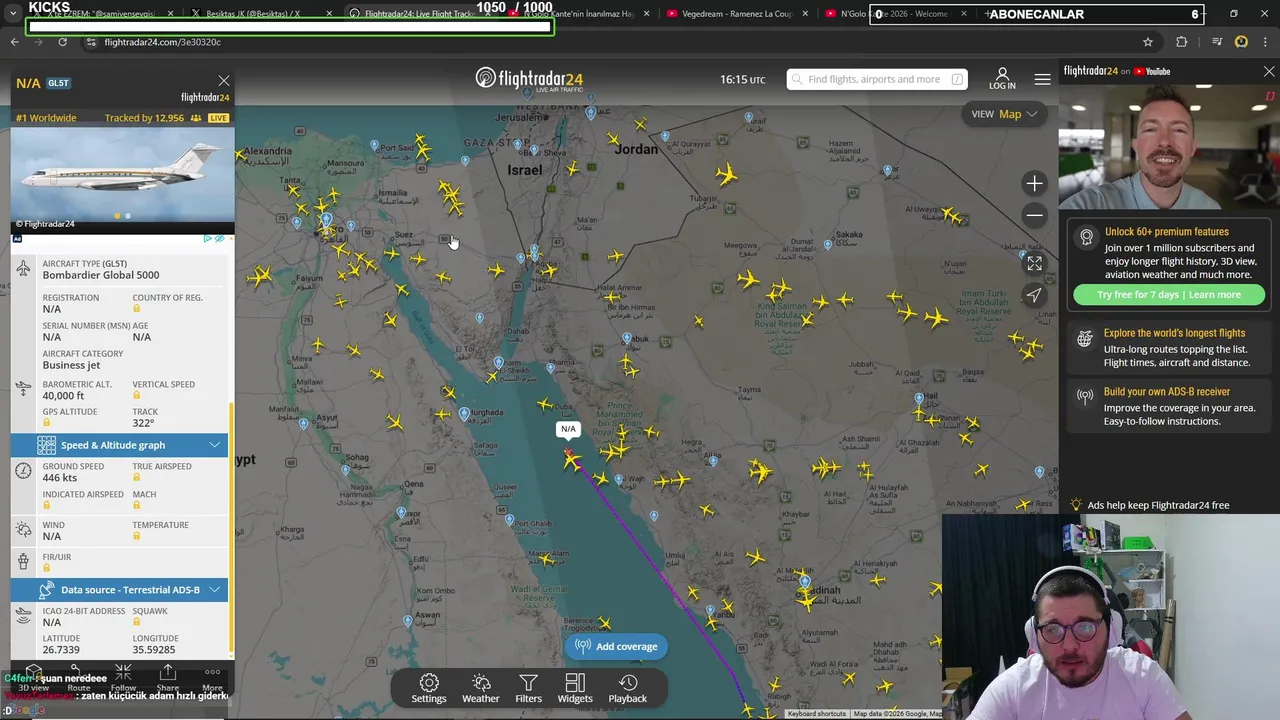Click the LOG IN user icon

click(x=1002, y=79)
